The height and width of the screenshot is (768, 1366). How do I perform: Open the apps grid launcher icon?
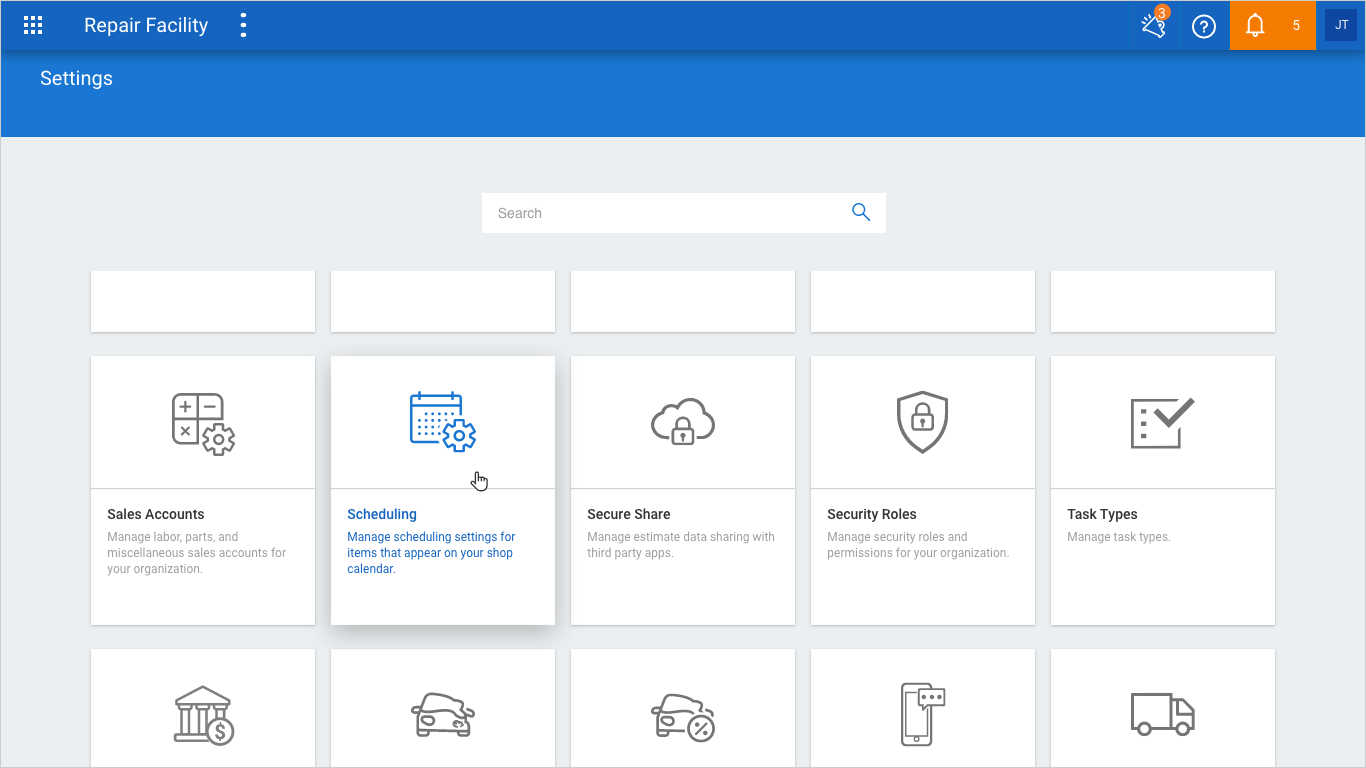pyautogui.click(x=33, y=26)
